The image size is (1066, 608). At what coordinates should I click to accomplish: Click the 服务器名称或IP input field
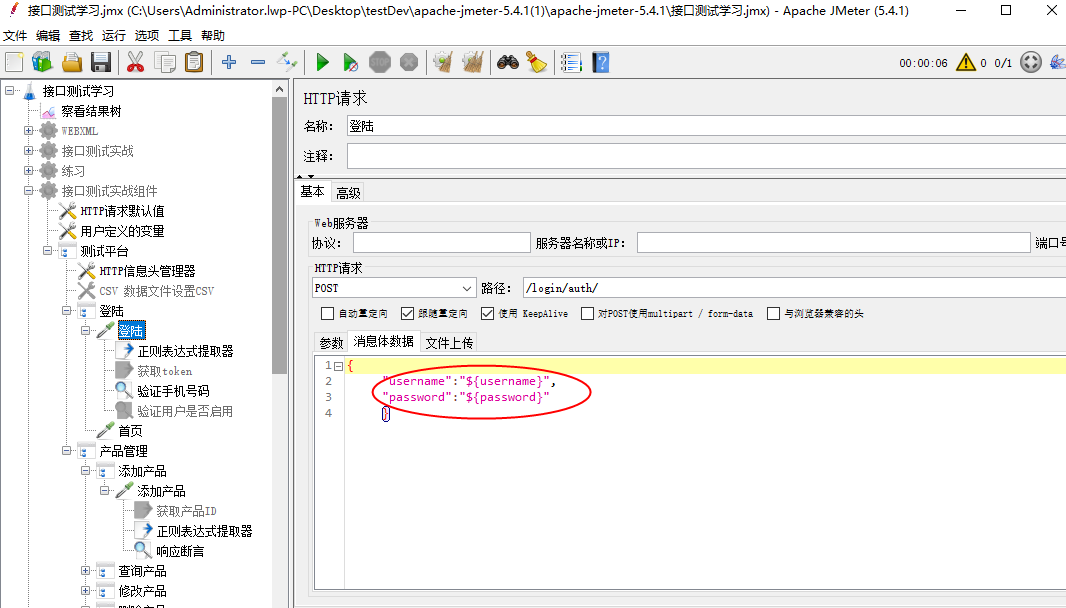point(833,243)
